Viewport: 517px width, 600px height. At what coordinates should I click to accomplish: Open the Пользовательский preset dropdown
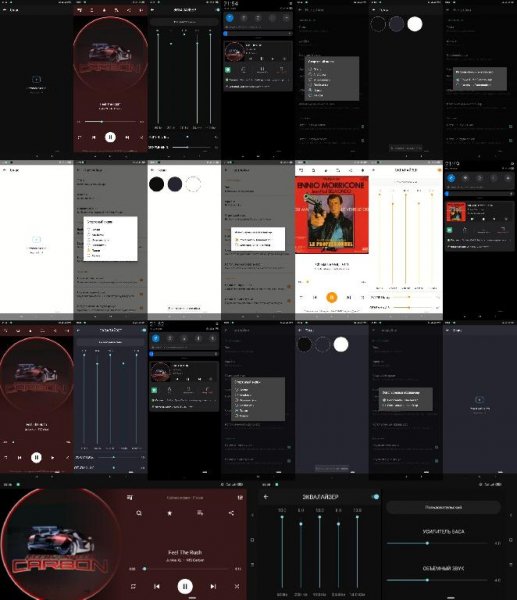(444, 507)
